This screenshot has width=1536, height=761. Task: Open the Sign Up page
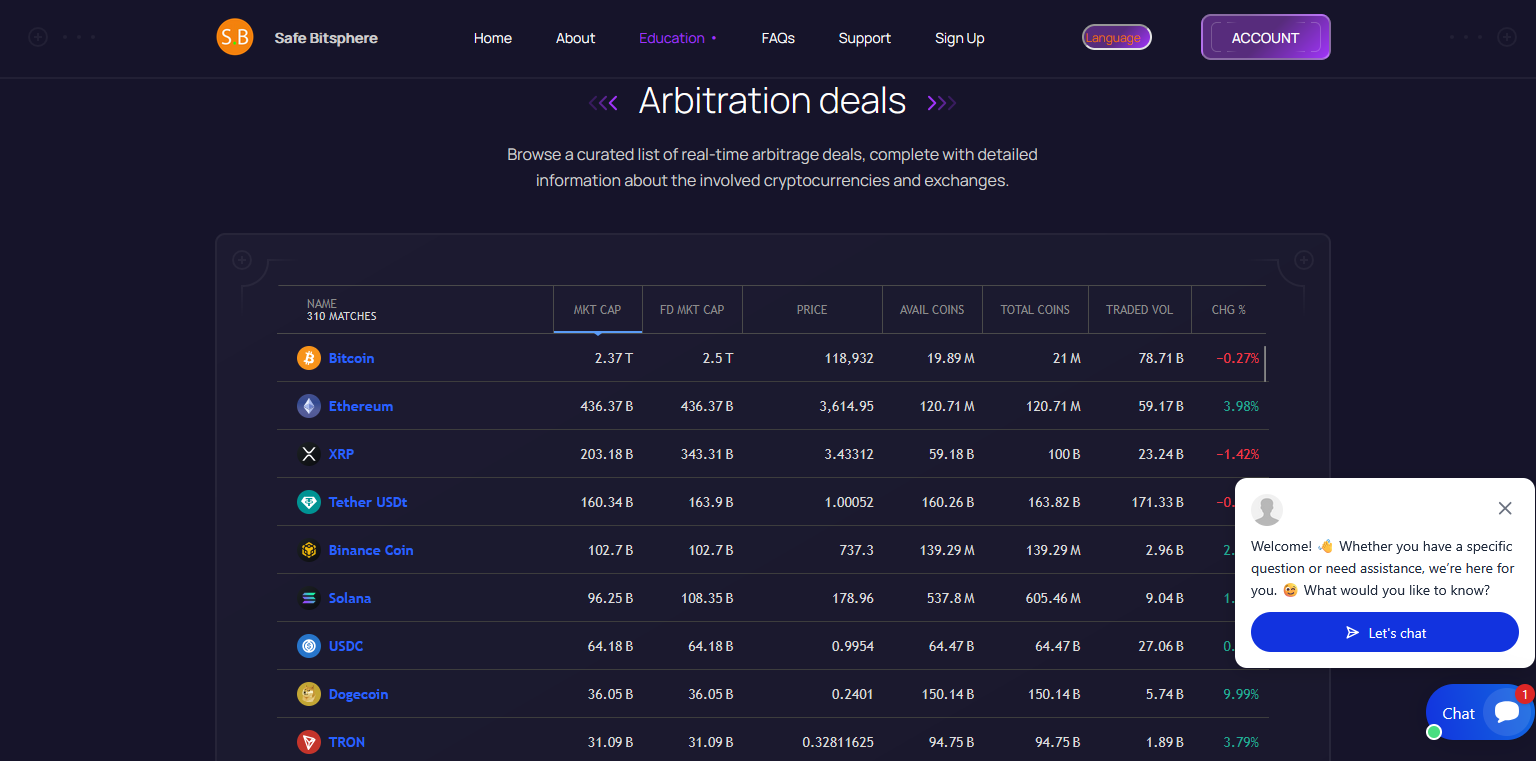(x=960, y=38)
